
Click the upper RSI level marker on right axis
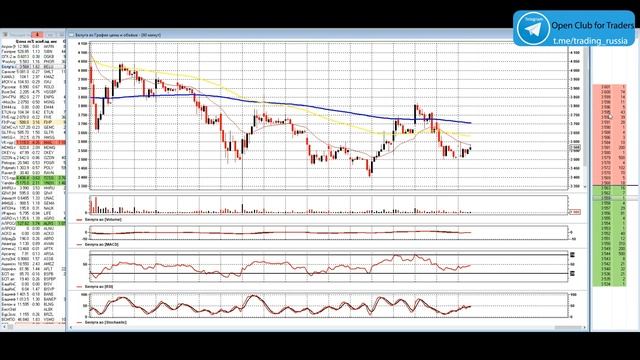(x=572, y=255)
